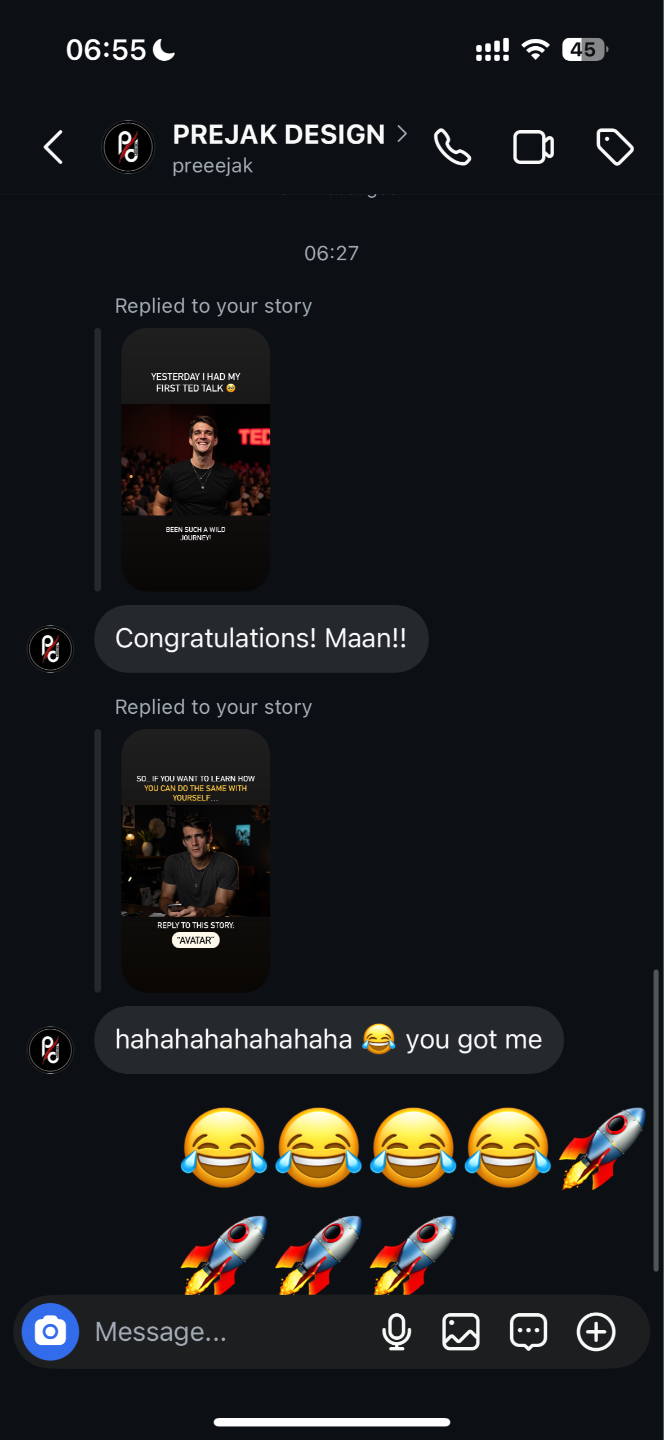
Task: Start a voice call with Prejak Design
Action: pos(452,148)
